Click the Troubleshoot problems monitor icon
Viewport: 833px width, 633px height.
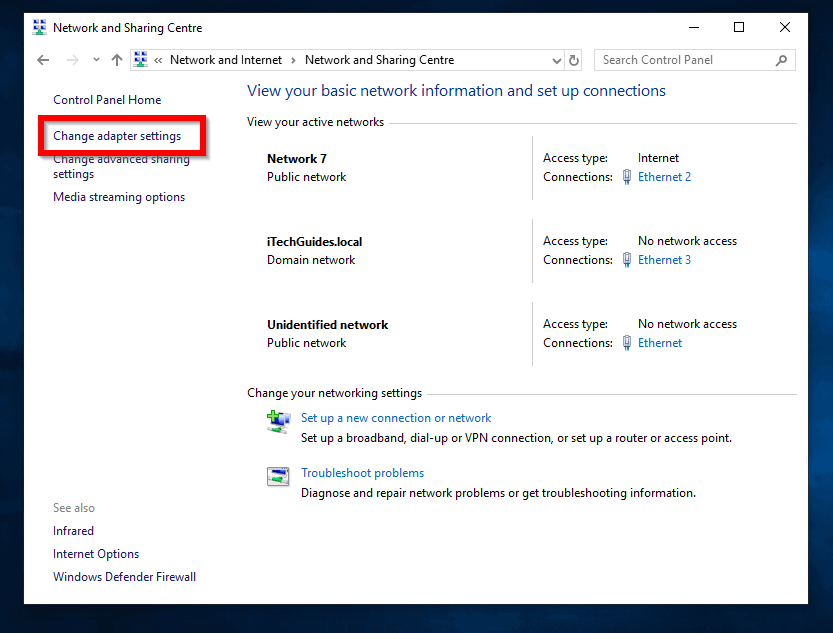(x=278, y=476)
